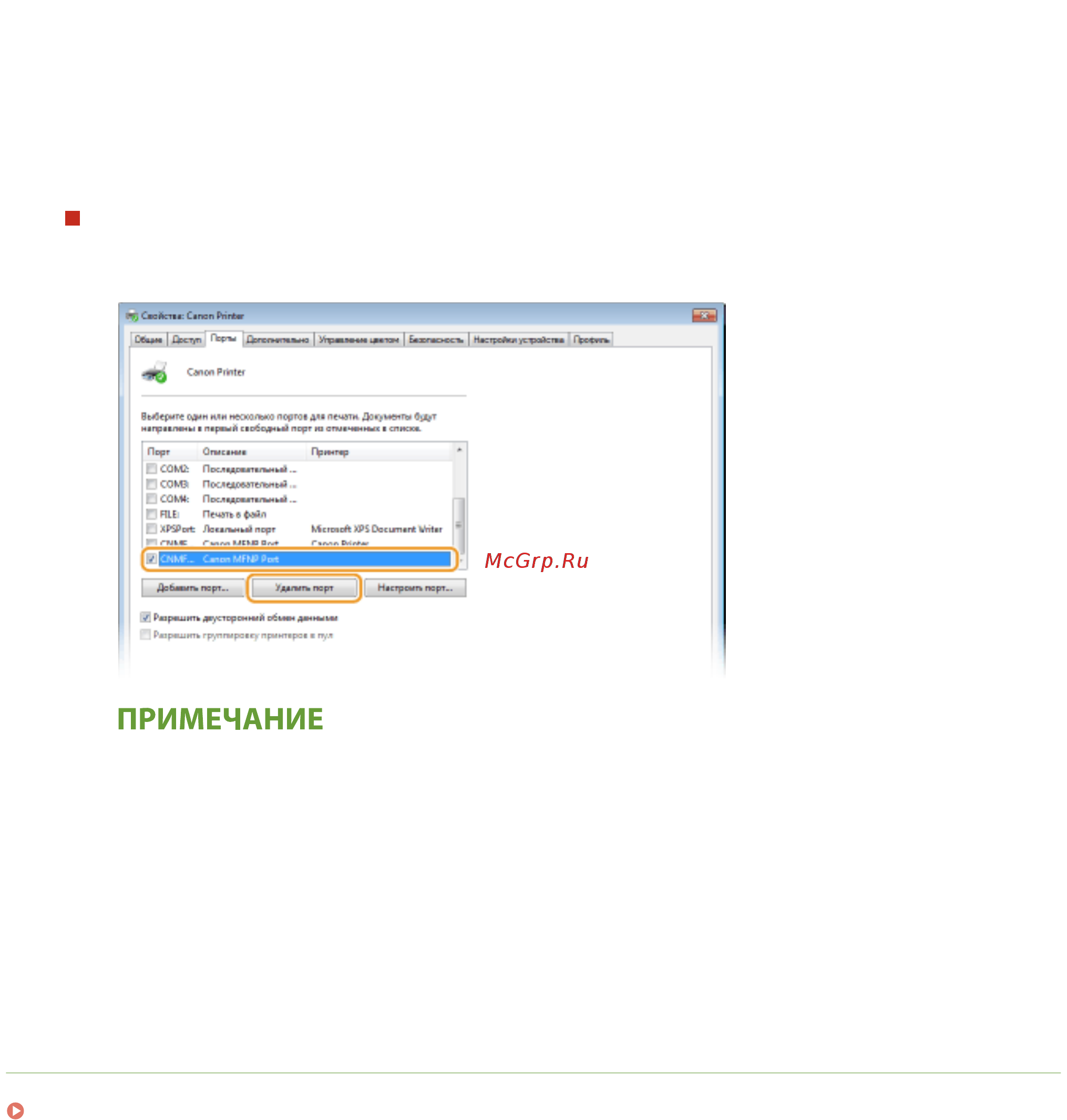Viewport: 1067px width, 1120px height.
Task: Check the COM3 port checkbox
Action: point(151,484)
